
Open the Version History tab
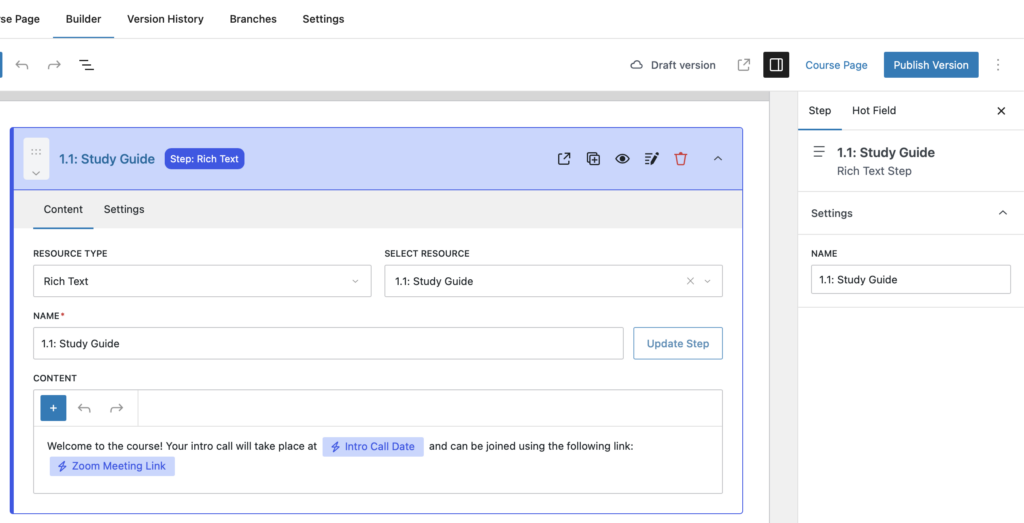(165, 19)
